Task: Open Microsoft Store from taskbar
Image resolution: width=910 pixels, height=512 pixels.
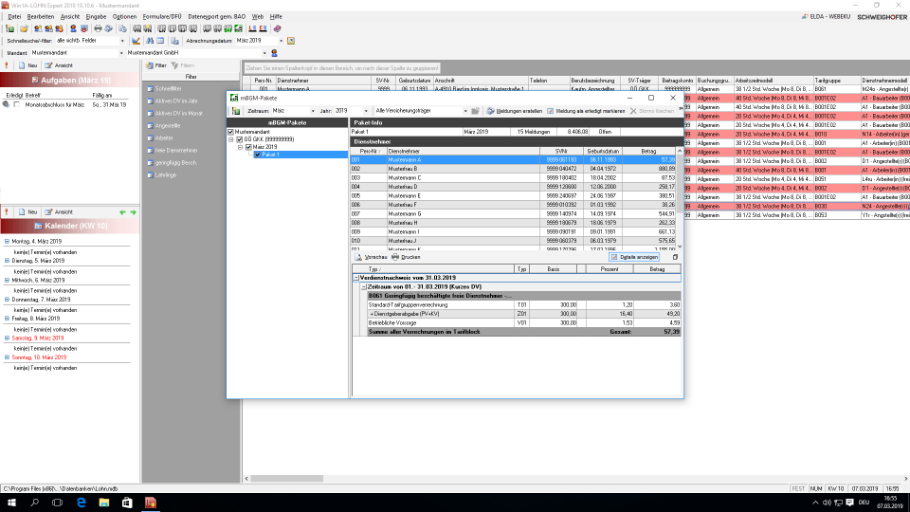Action: click(127, 503)
